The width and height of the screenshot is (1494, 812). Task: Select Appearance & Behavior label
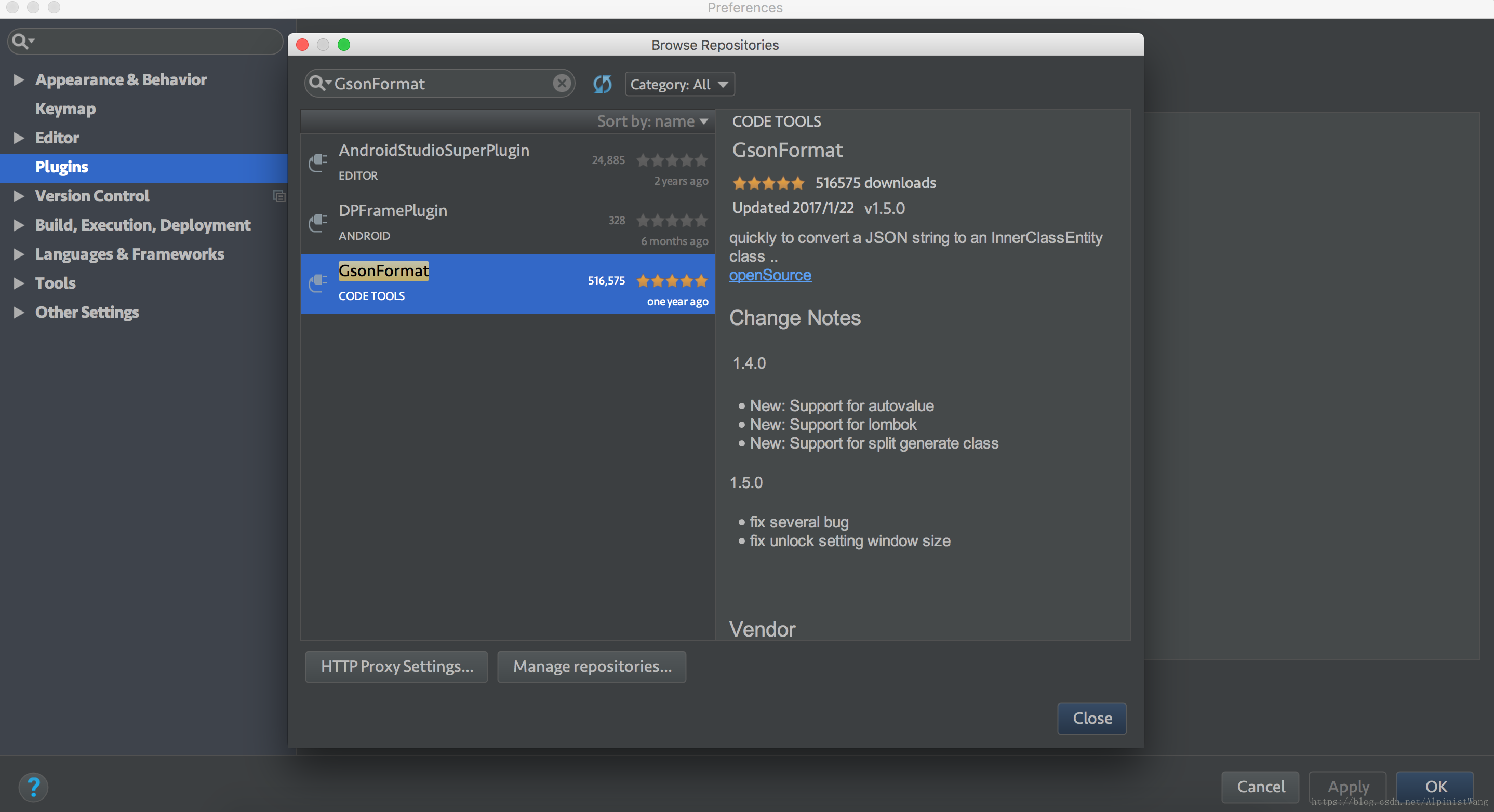tap(121, 79)
